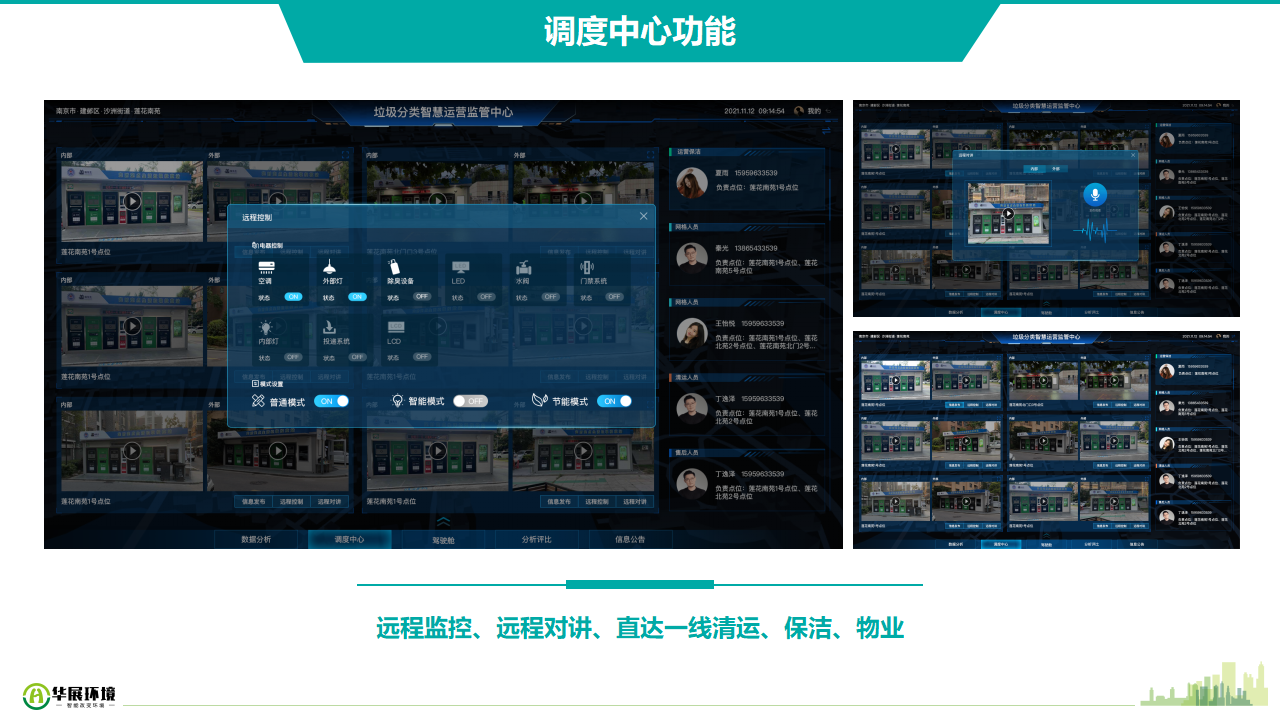Turn off the 空调 status toggle
This screenshot has height=720, width=1280.
click(x=293, y=297)
